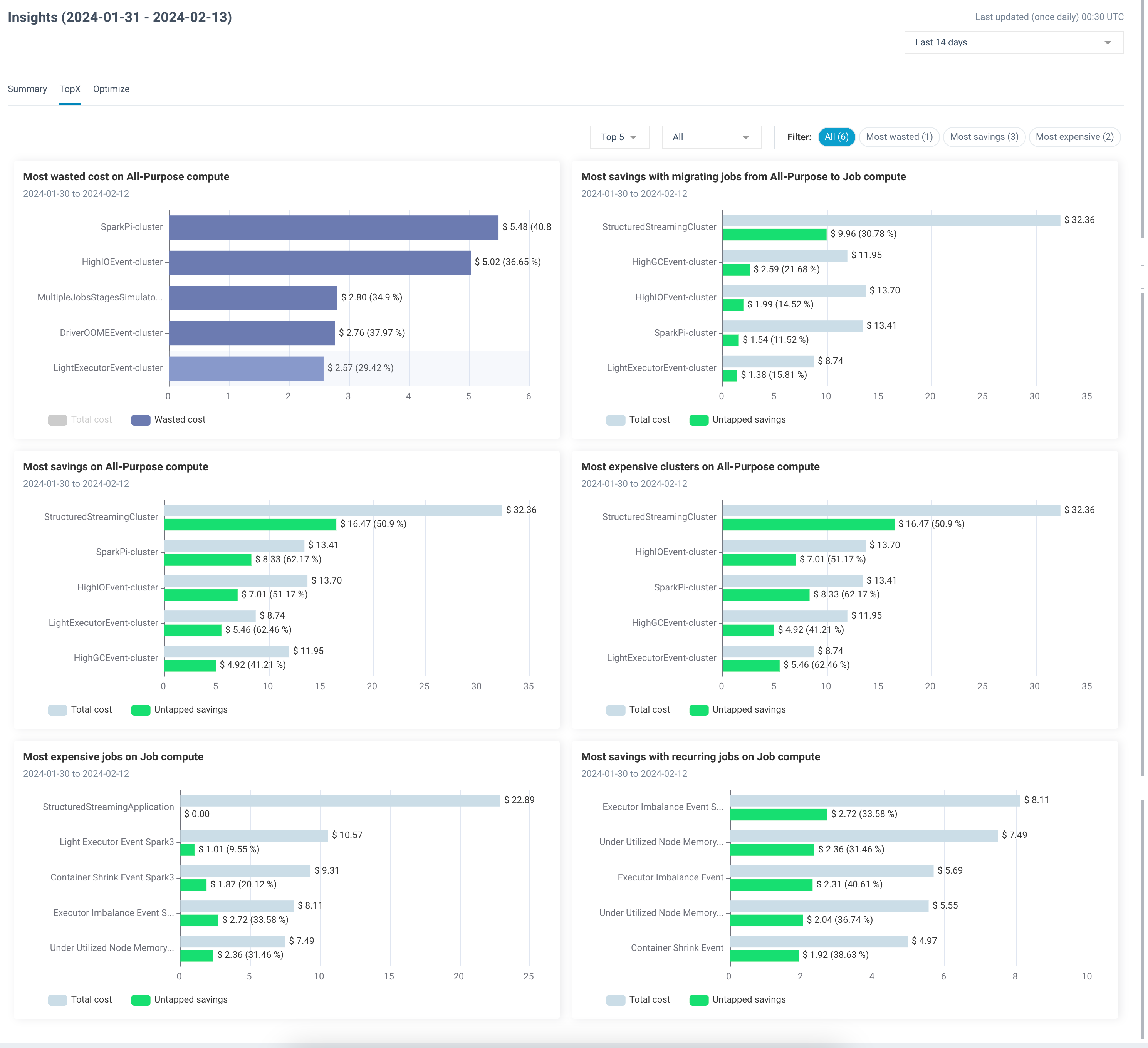This screenshot has width=1148, height=1048.
Task: Click the Insights (2024-01-31 - 2024-02-13) heading
Action: [119, 17]
